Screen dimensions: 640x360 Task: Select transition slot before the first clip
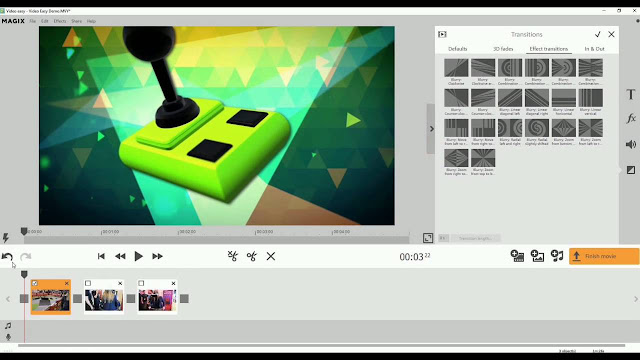pos(24,299)
